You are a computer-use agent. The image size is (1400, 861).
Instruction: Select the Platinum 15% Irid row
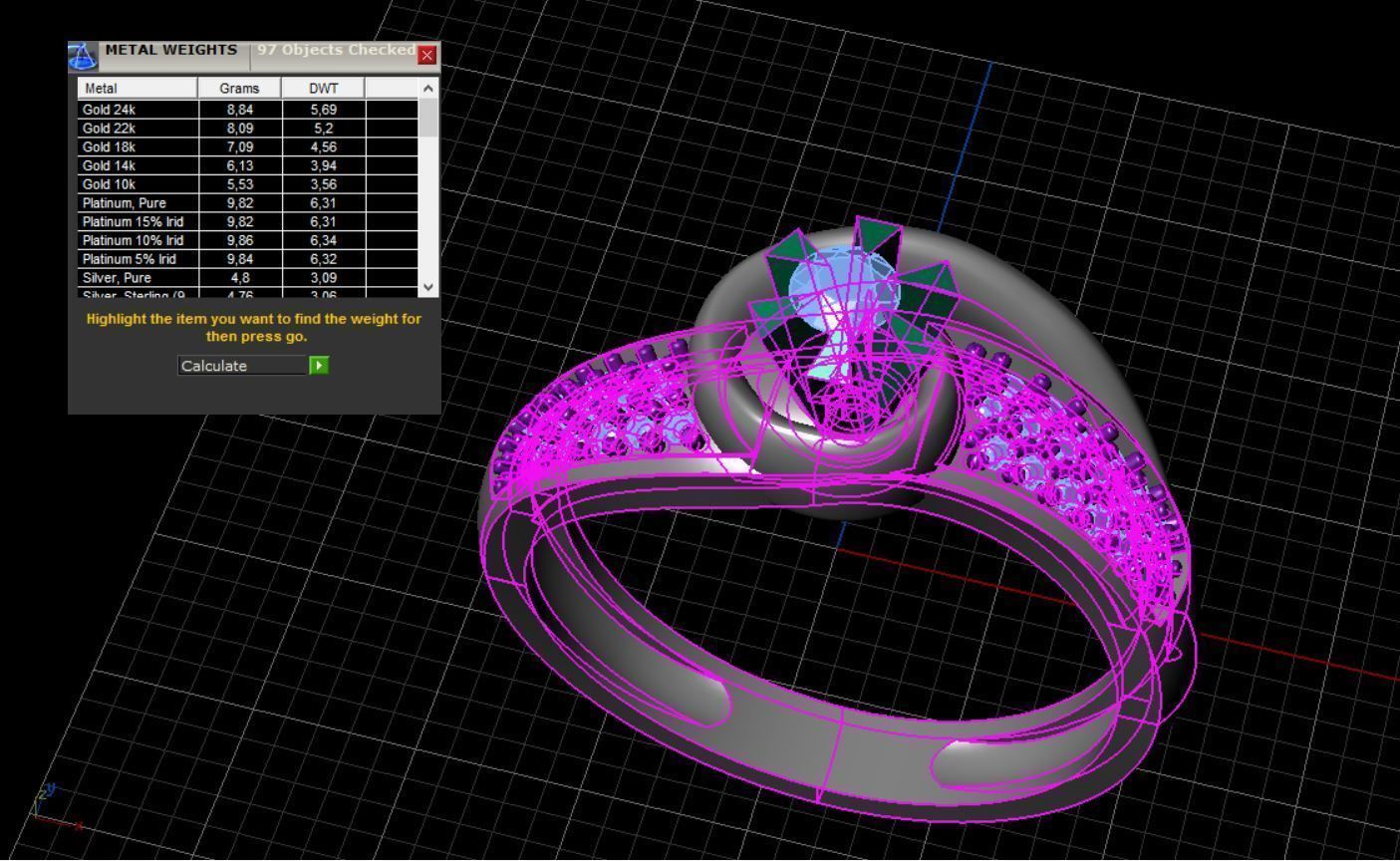pos(248,221)
